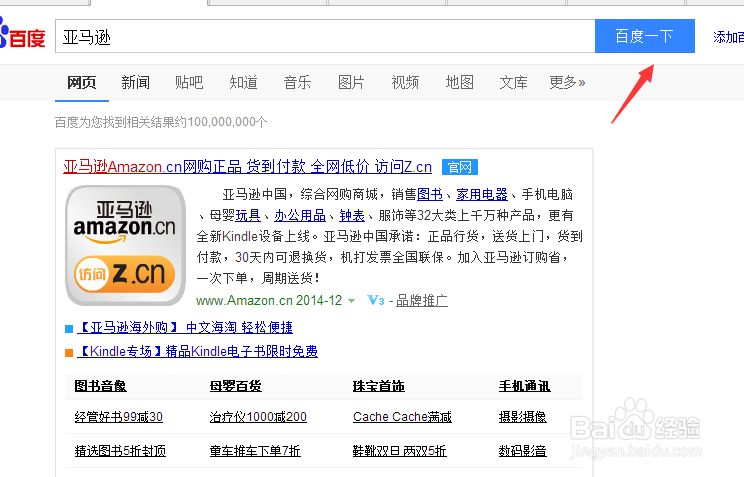
Task: Open the 地图 tab
Action: (459, 83)
